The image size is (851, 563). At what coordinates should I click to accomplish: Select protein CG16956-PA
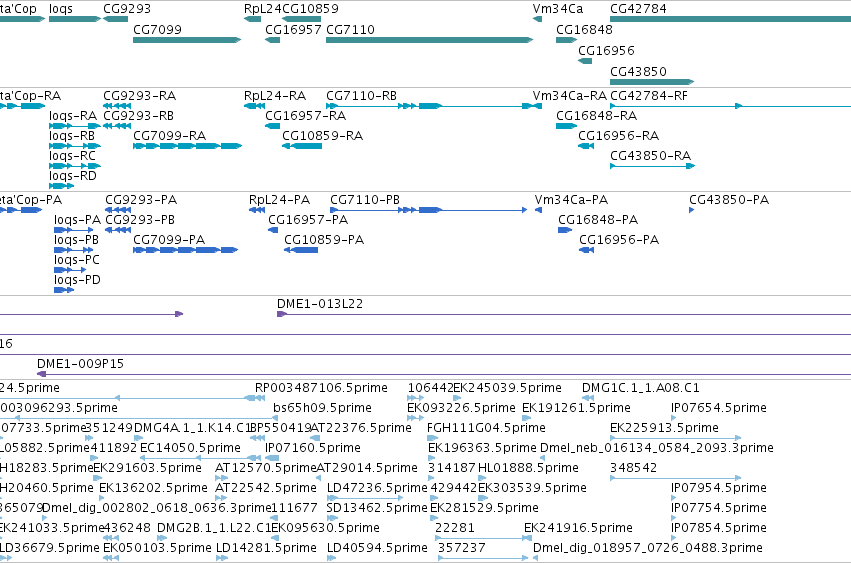[x=587, y=250]
